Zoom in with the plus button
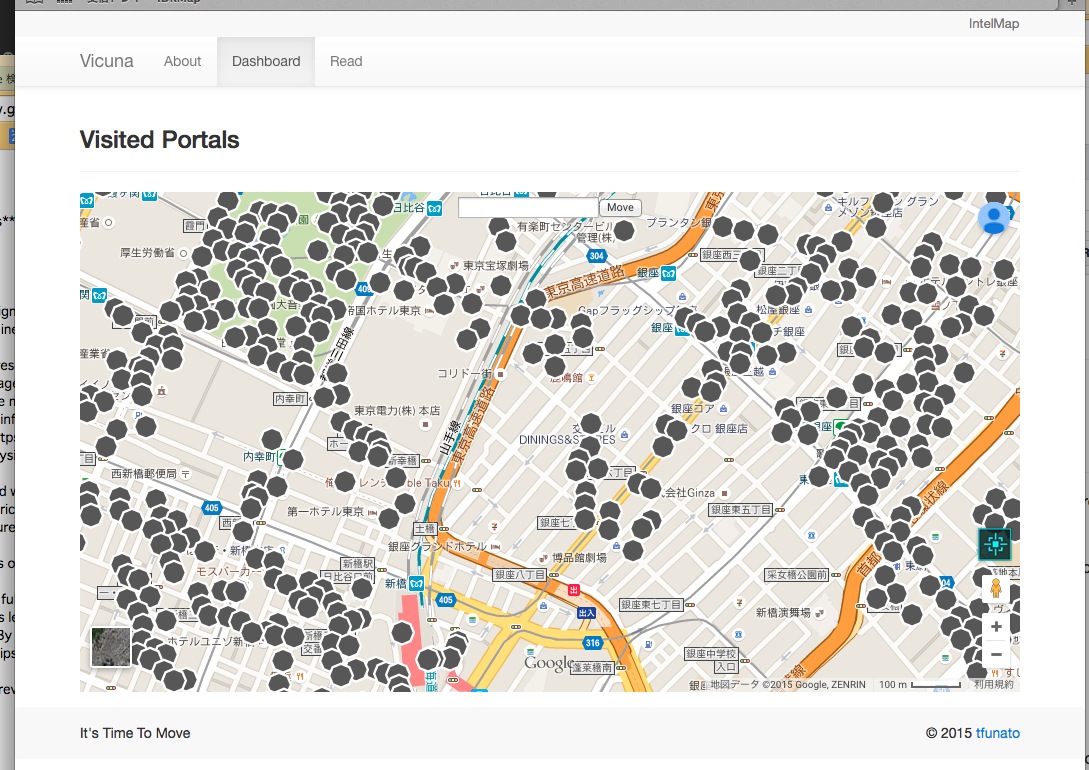 [x=996, y=627]
